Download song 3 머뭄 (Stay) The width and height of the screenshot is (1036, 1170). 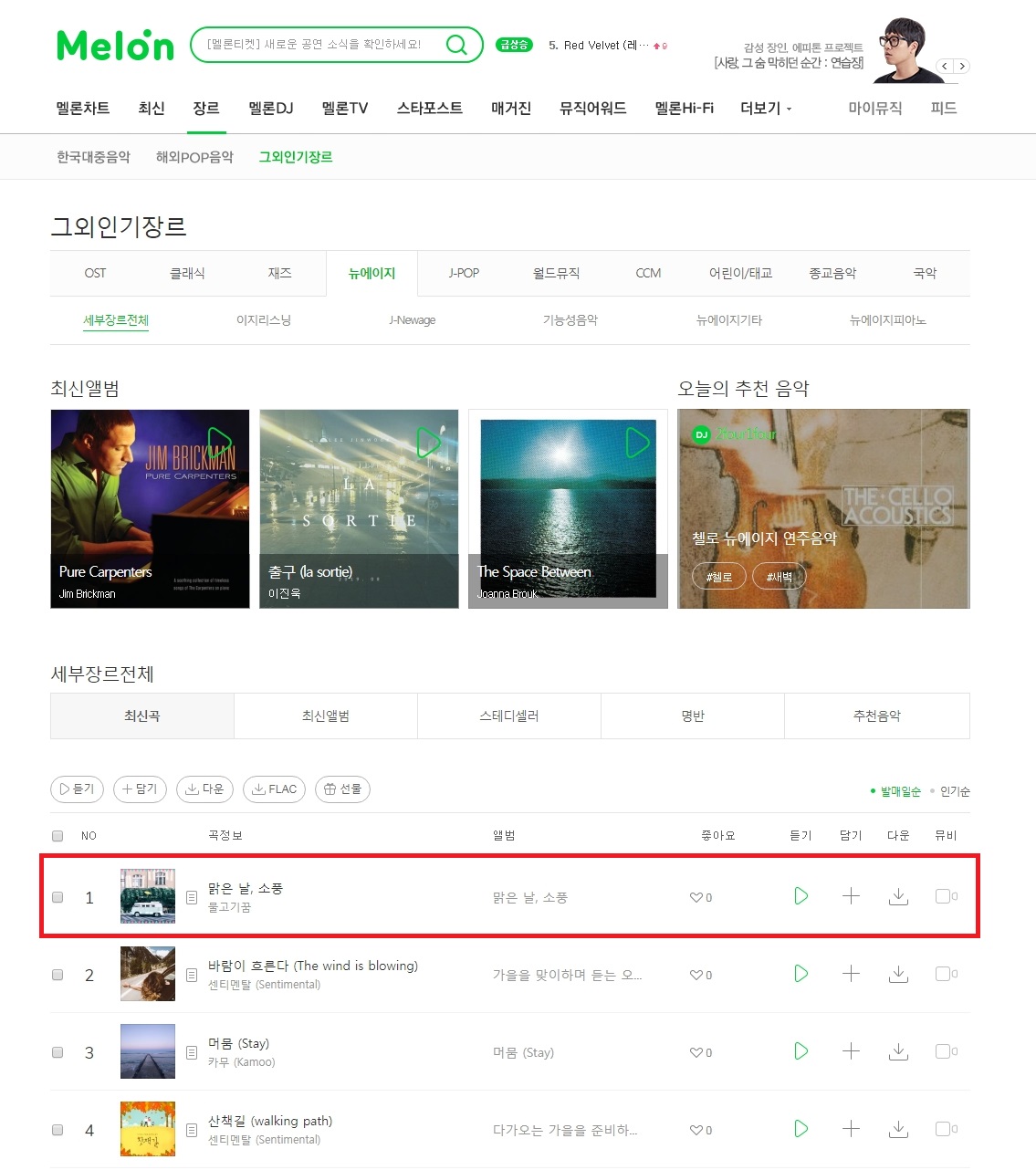point(898,1051)
